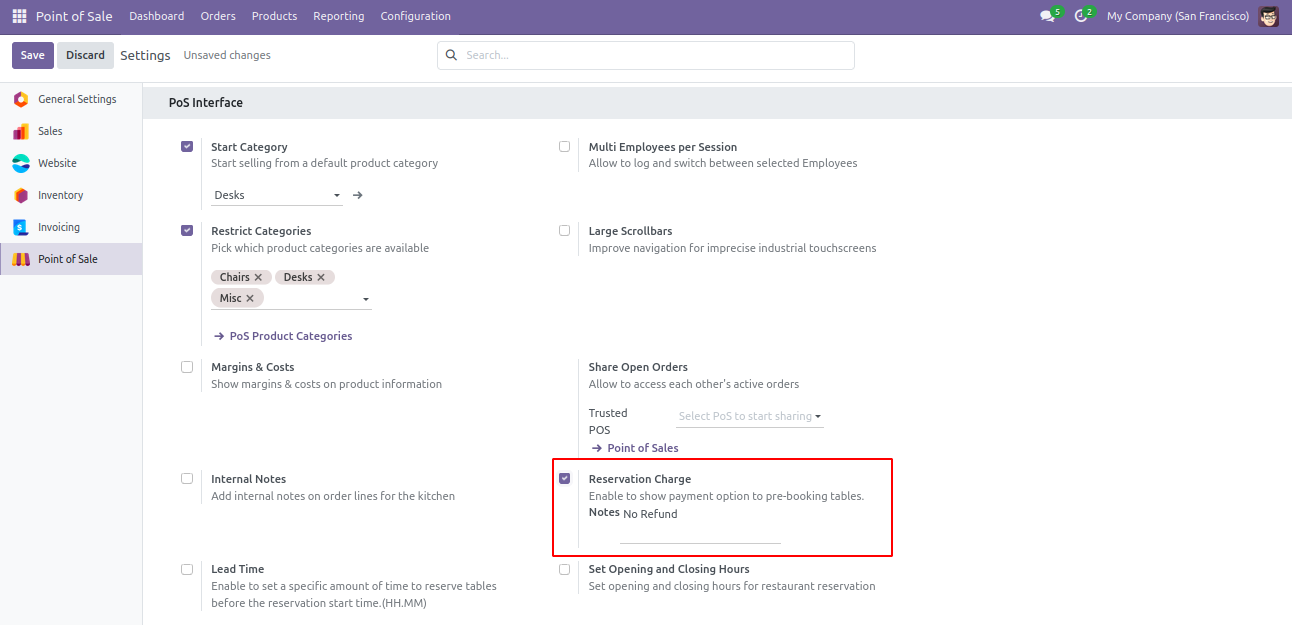Select the Website sidebar icon
Image resolution: width=1292 pixels, height=625 pixels.
pos(20,163)
